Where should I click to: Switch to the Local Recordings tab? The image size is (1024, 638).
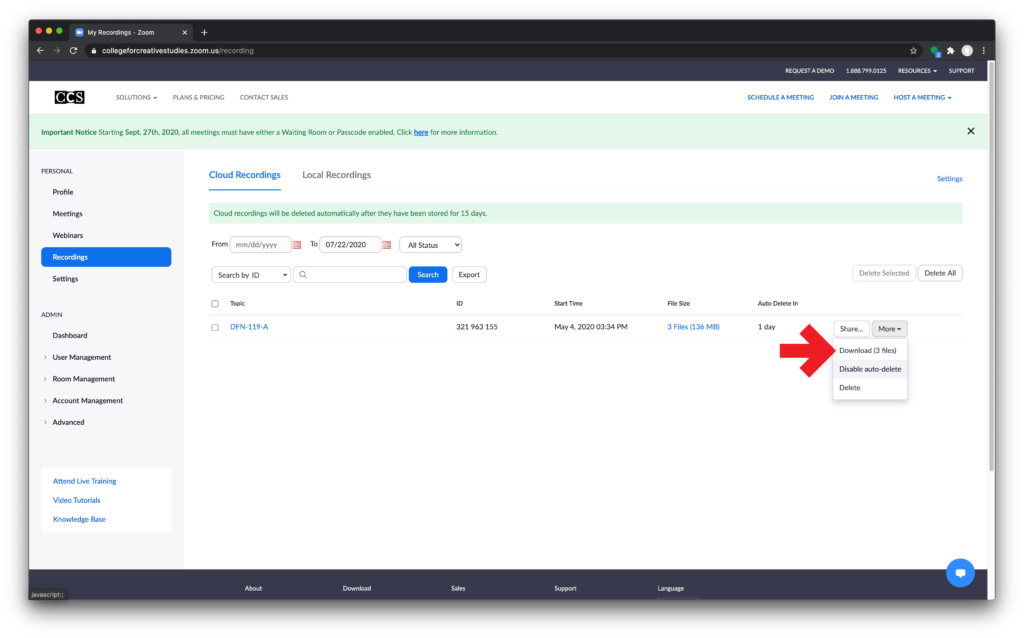click(x=336, y=175)
